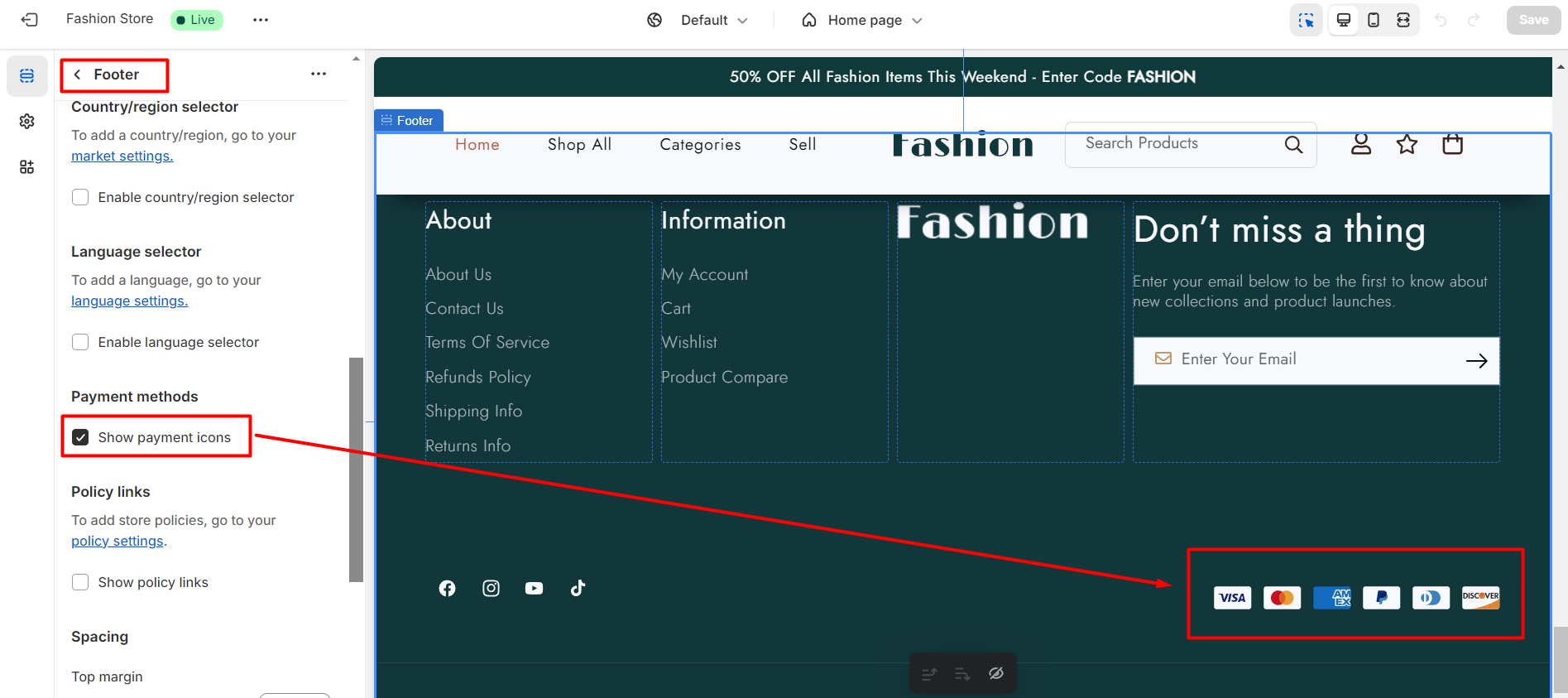Click the PayPal payment icon
Image resolution: width=1568 pixels, height=698 pixels.
click(1382, 598)
